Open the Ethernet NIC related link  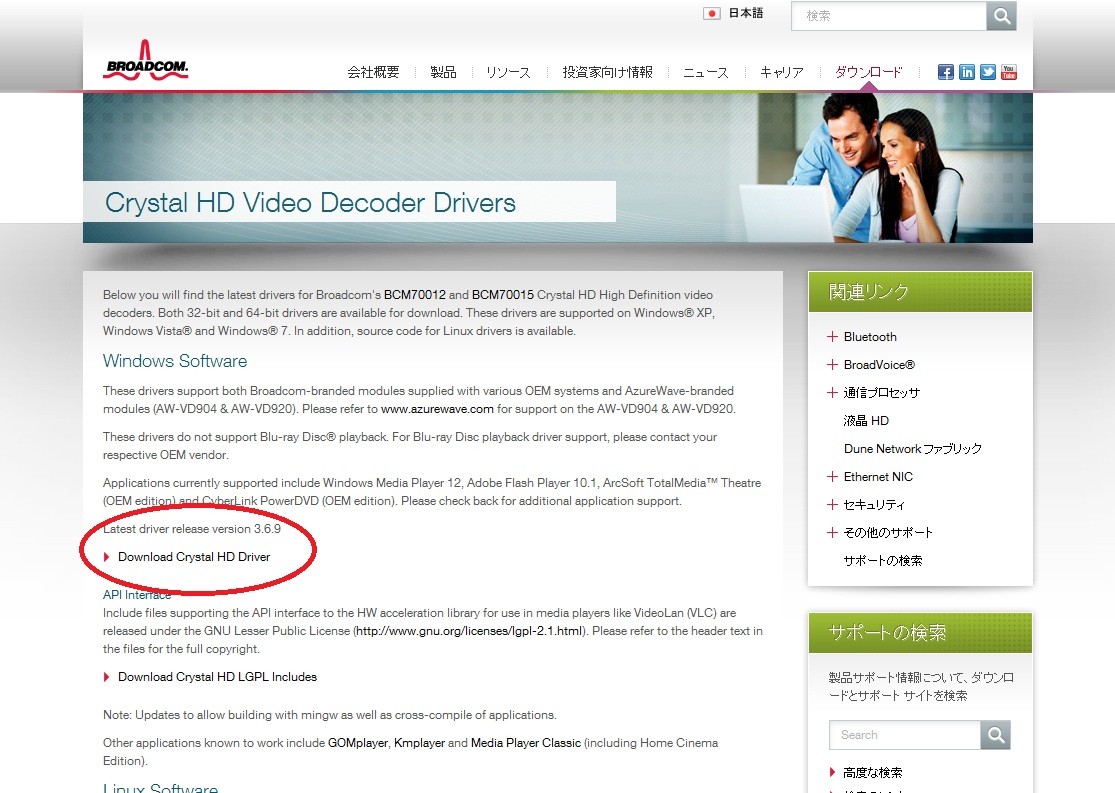pos(878,477)
